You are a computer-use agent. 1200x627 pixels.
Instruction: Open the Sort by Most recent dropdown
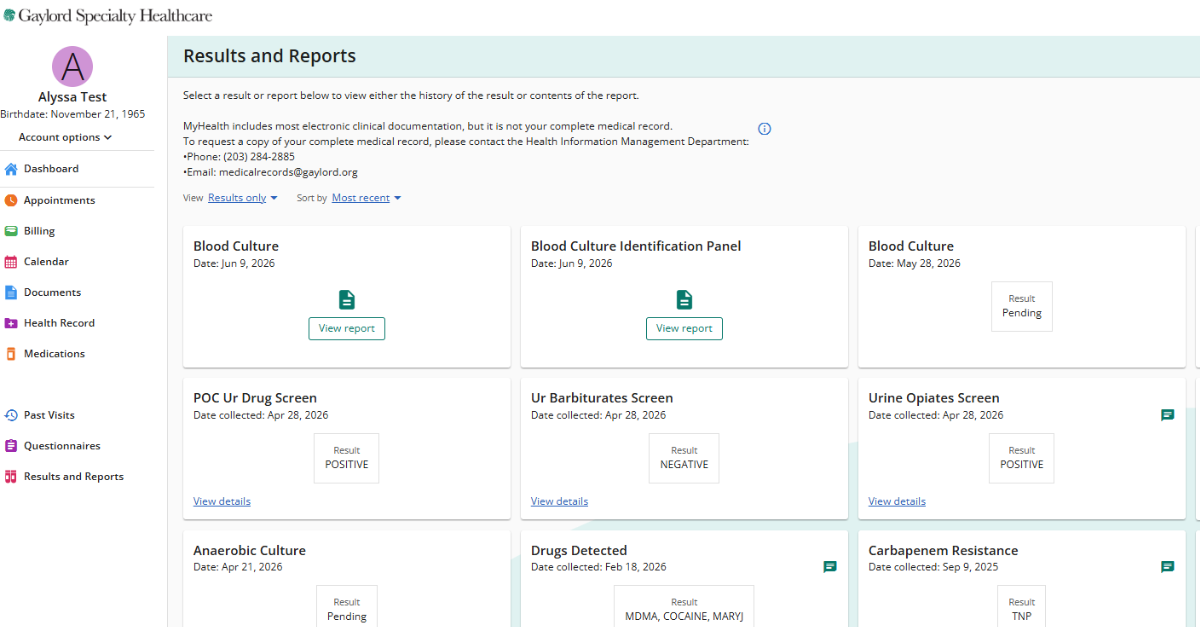[366, 198]
